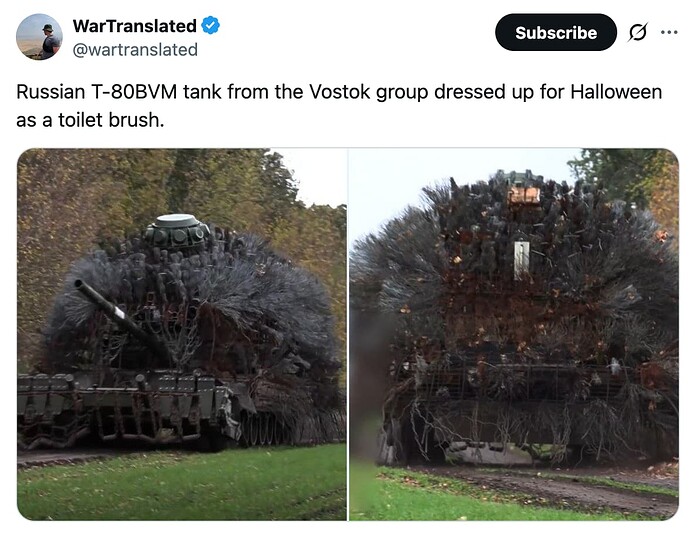This screenshot has height=536, width=690.
Task: Open the right rear-view tank photo
Action: point(514,334)
